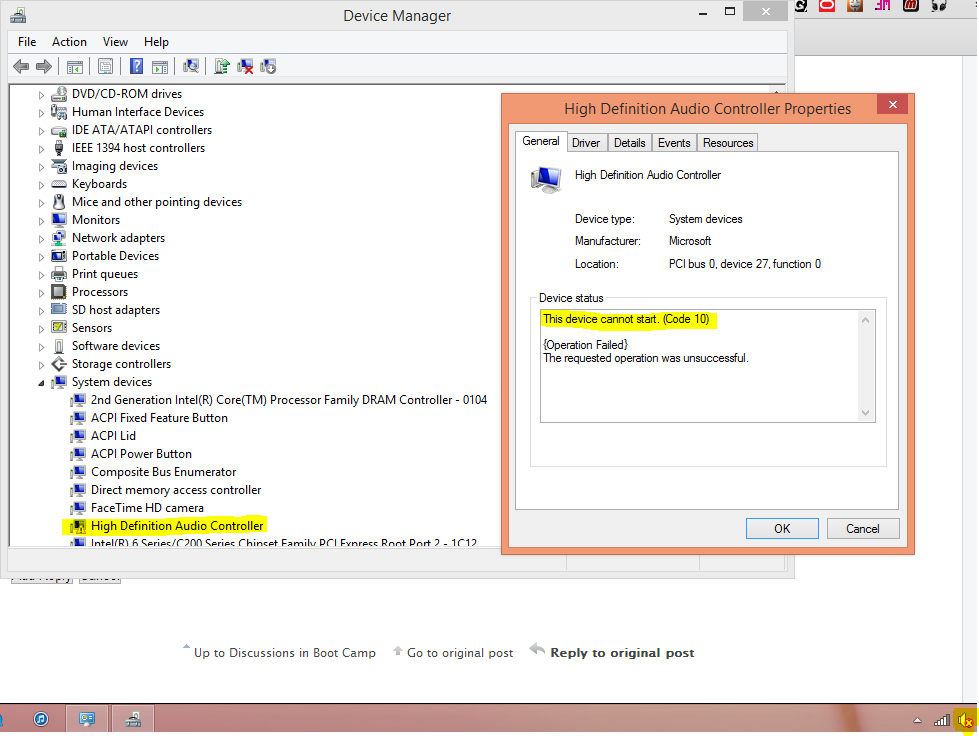Viewport: 979px width, 736px height.
Task: Click 'Up to Discussions in Boot Camp' link
Action: 285,652
